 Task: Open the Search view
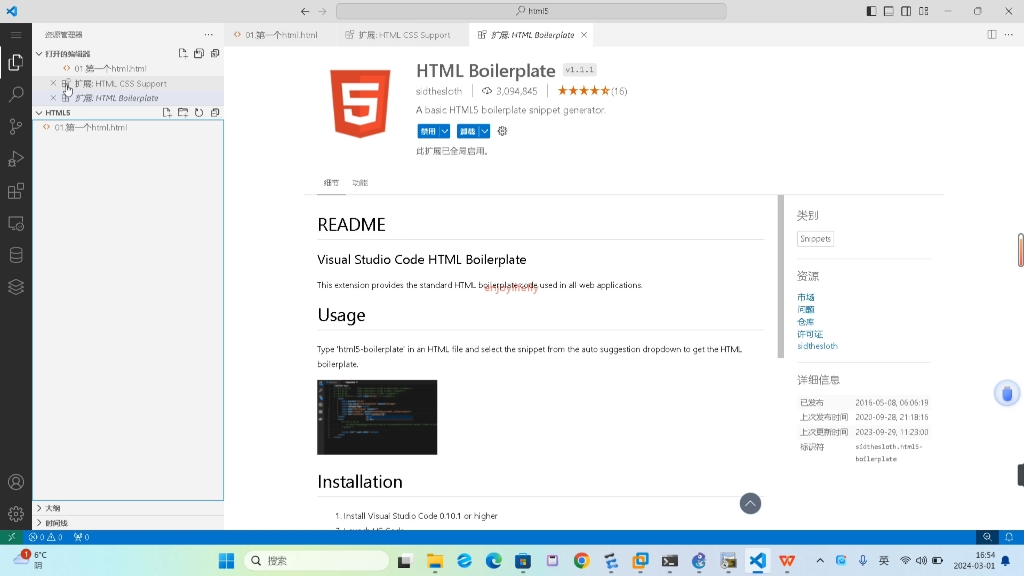pos(15,94)
